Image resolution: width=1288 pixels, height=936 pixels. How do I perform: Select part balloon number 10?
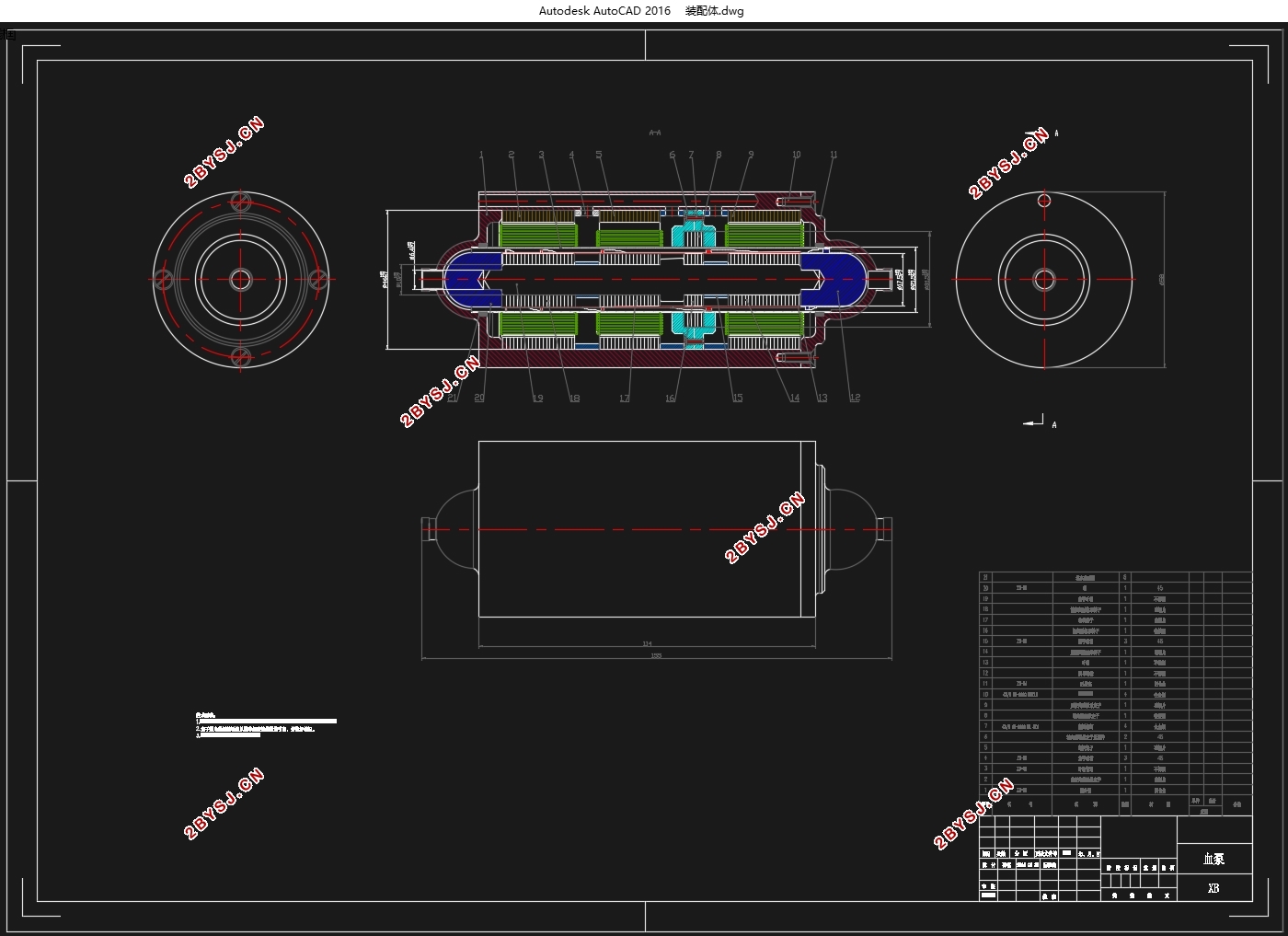(797, 155)
